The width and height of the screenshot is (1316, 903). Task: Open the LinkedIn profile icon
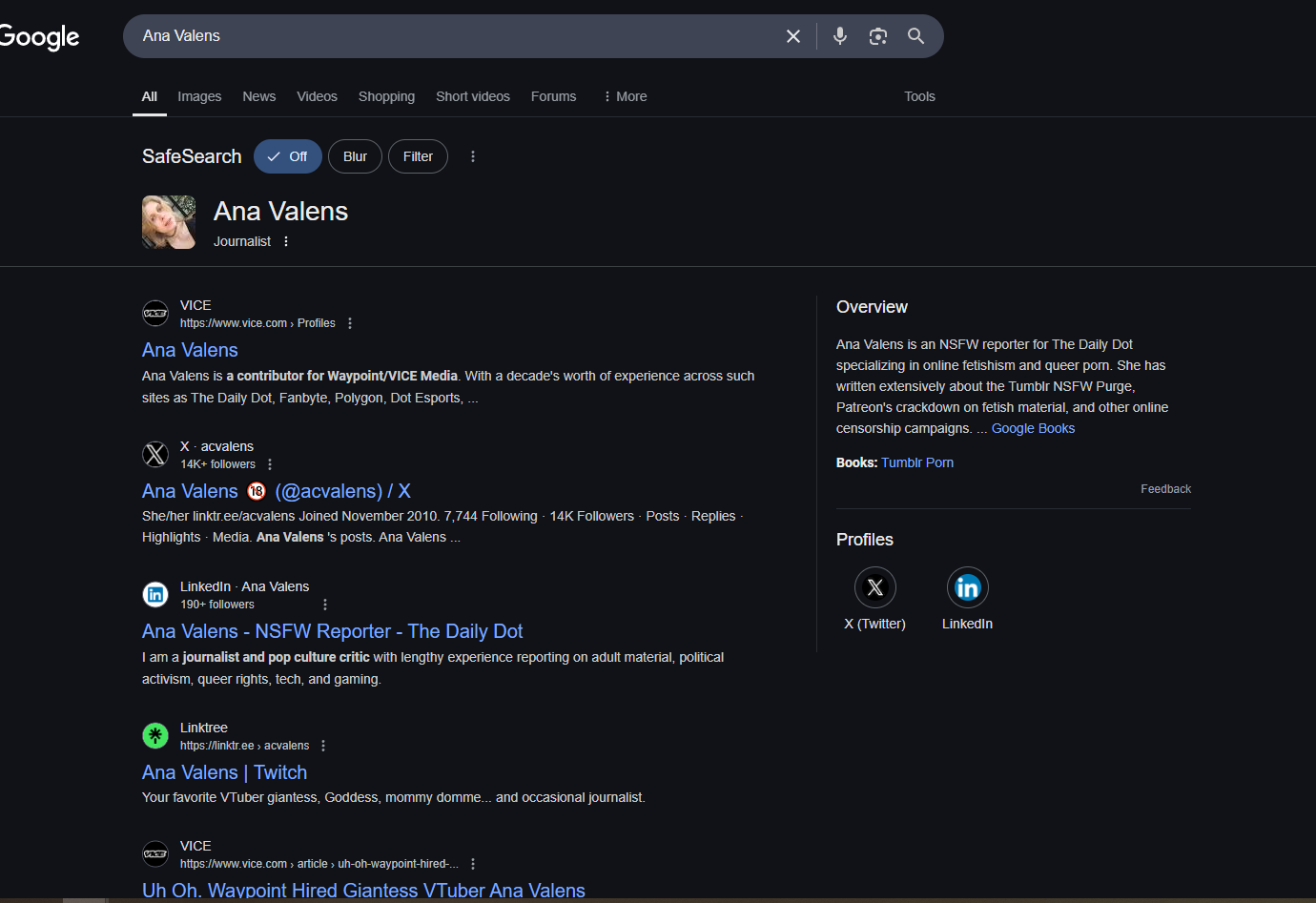968,587
